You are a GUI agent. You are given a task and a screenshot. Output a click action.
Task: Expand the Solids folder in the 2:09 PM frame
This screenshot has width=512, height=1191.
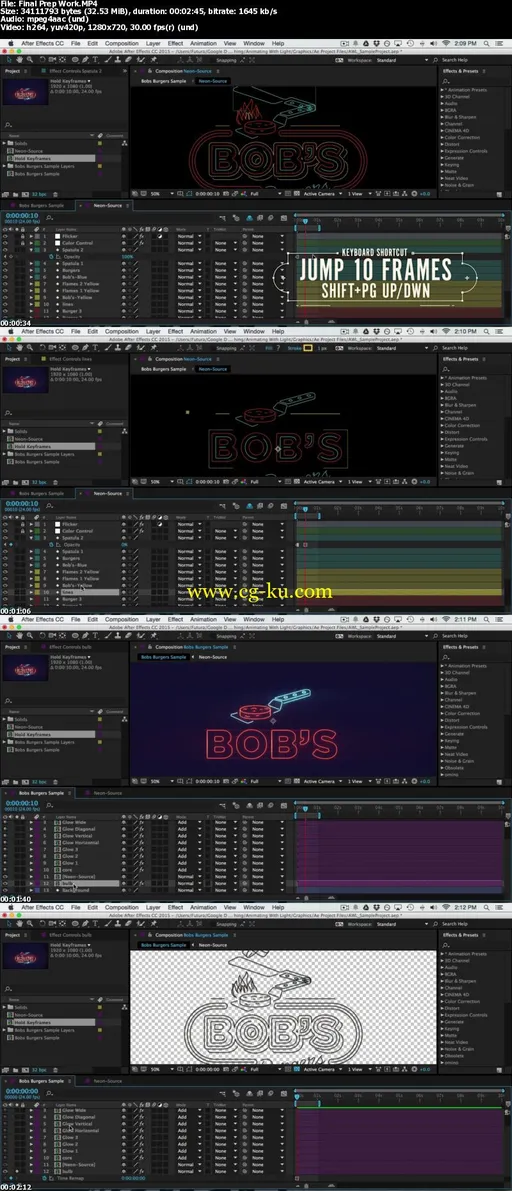pos(5,143)
